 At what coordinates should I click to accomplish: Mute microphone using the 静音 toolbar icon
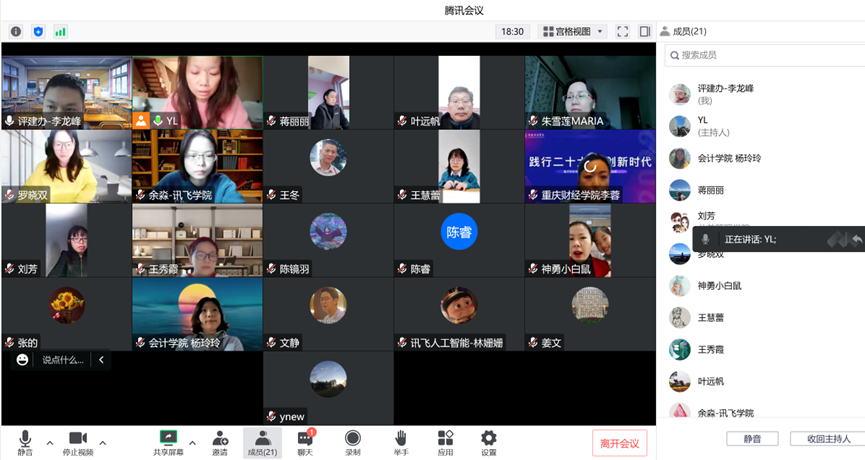coord(25,442)
